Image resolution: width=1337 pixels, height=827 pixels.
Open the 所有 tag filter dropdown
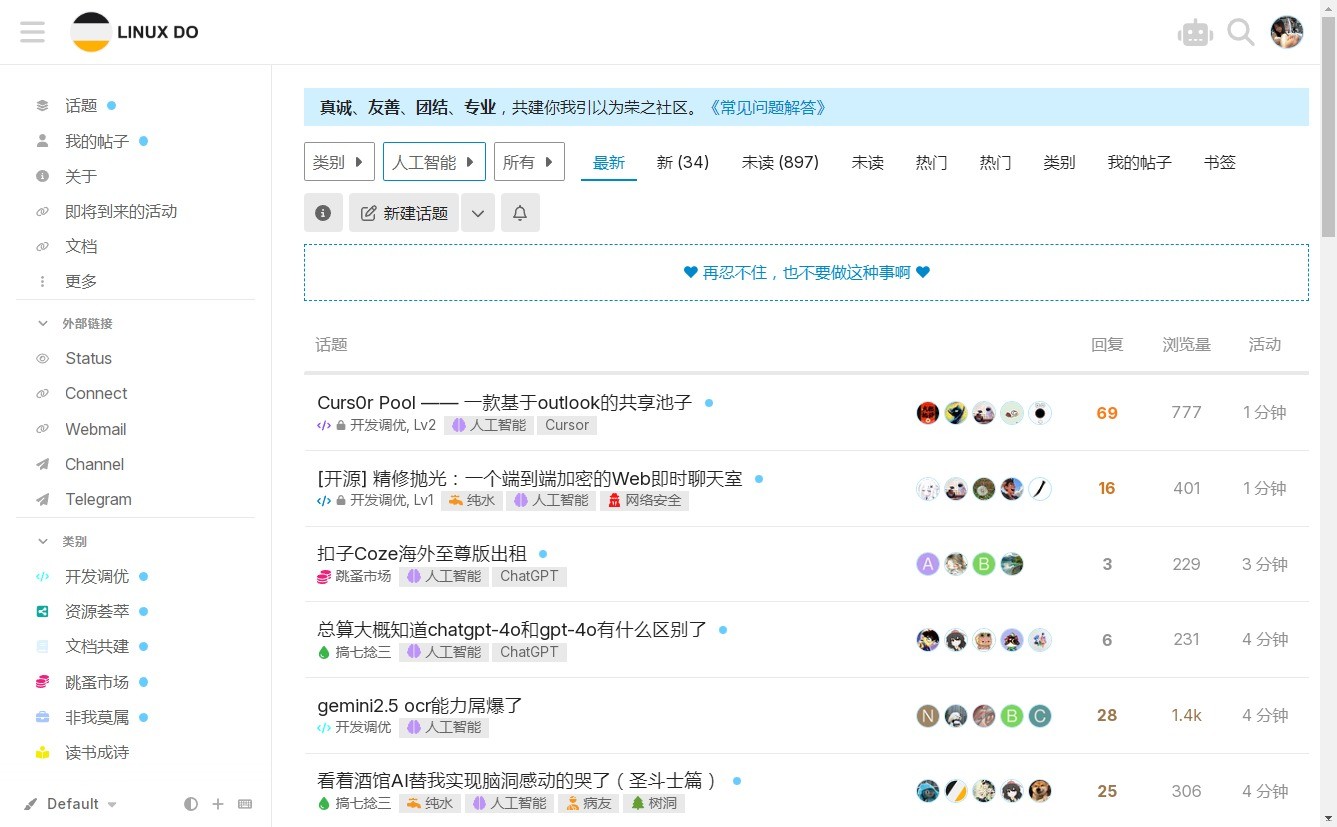[529, 162]
